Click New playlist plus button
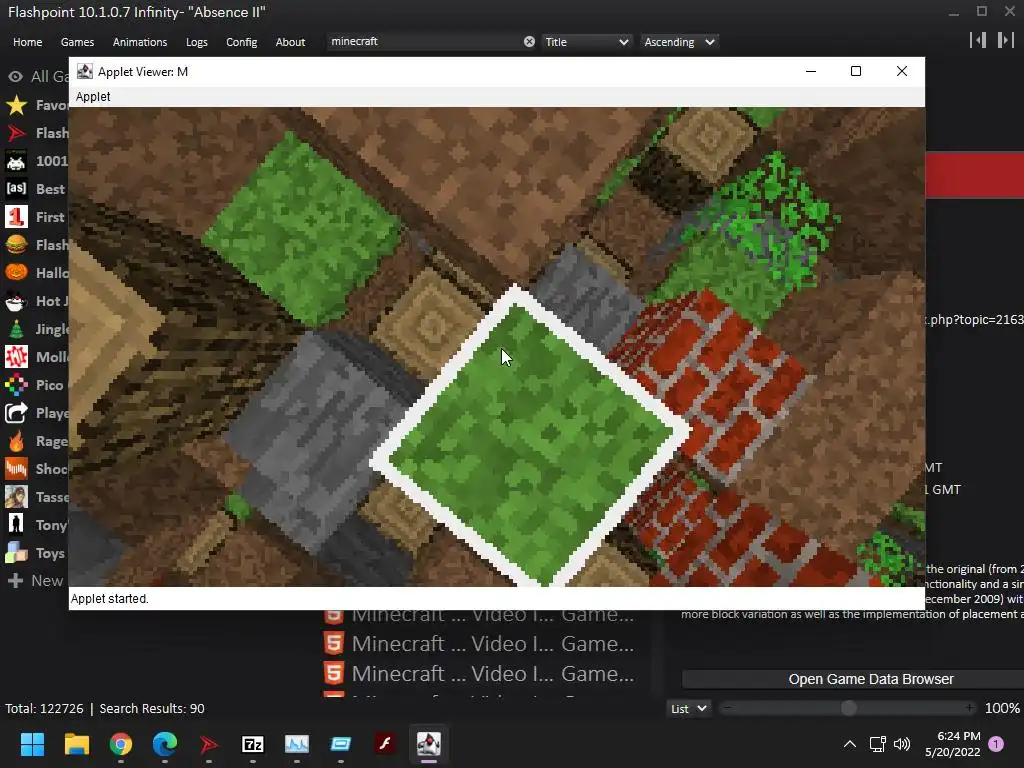1024x768 pixels. point(16,581)
